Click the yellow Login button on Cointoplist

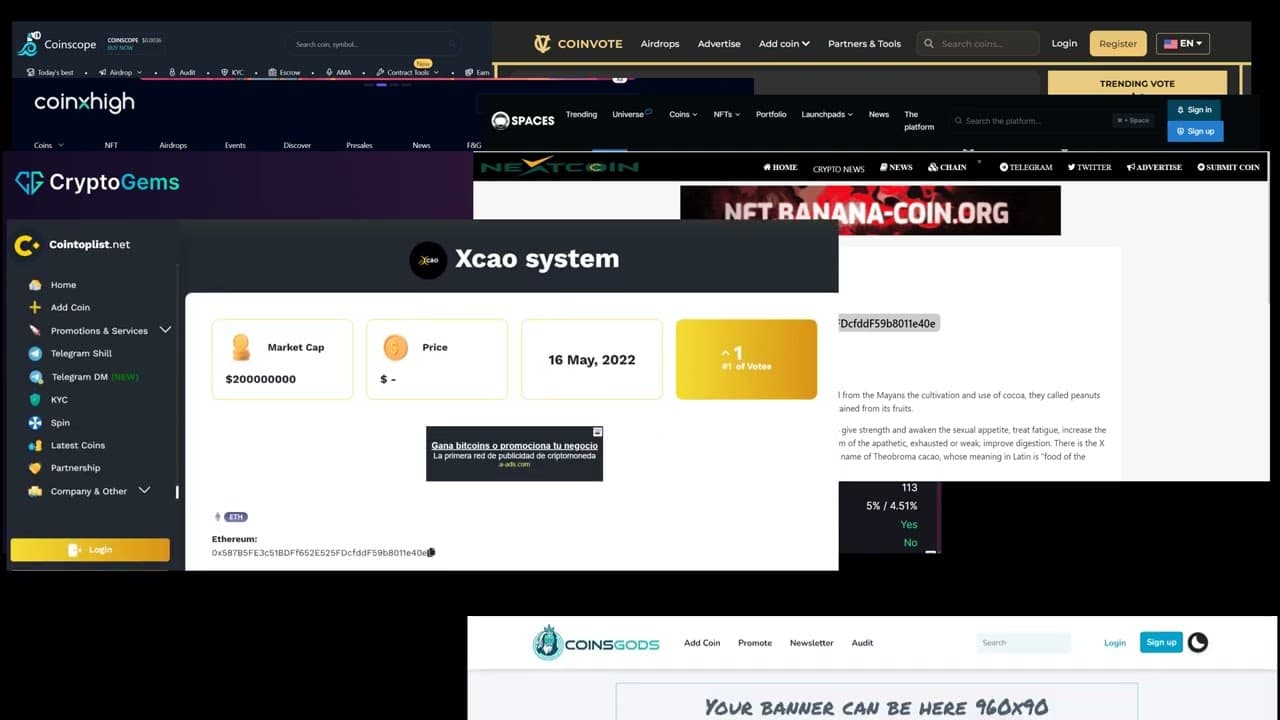90,550
